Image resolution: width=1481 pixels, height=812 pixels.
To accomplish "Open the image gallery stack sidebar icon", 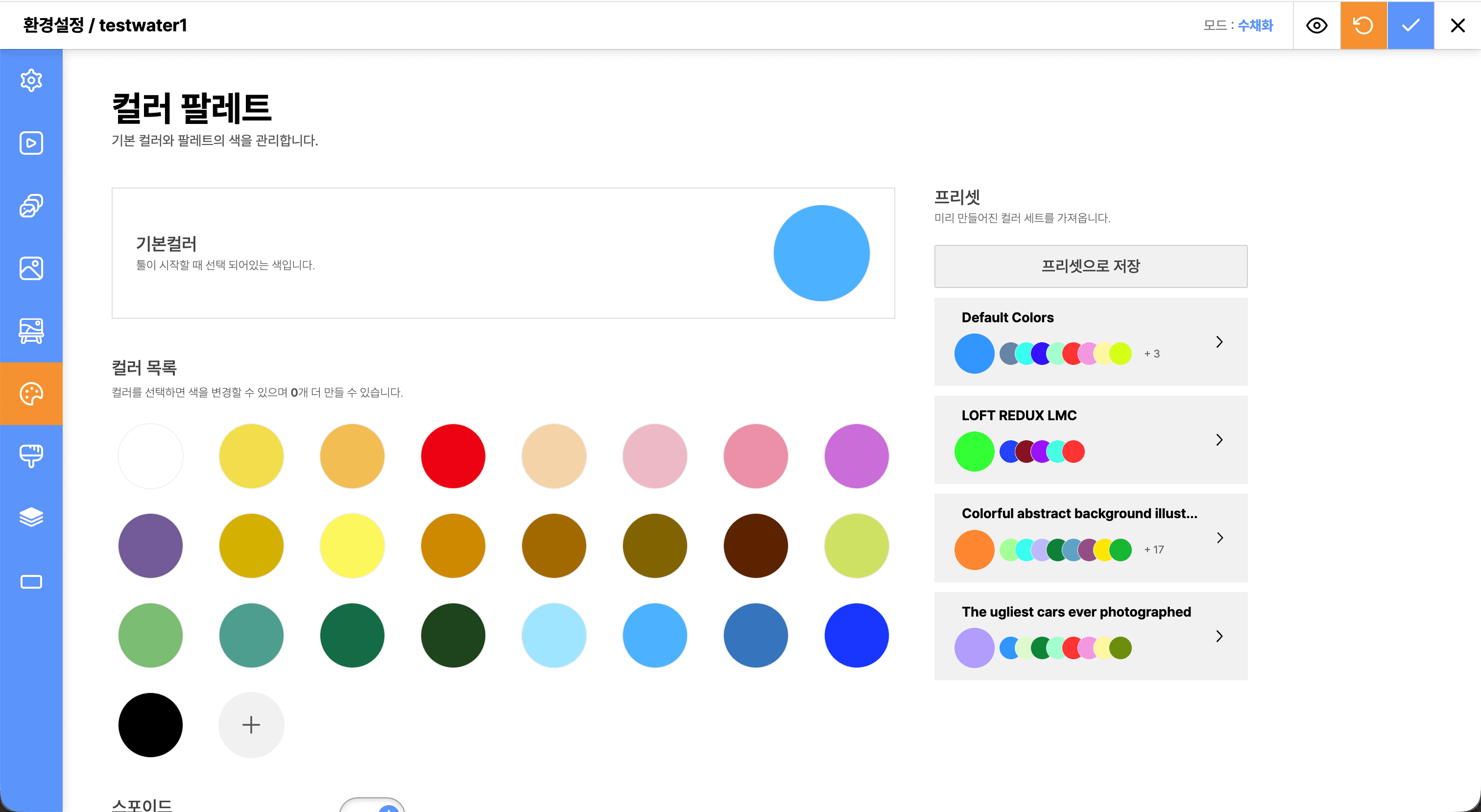I will point(31,206).
